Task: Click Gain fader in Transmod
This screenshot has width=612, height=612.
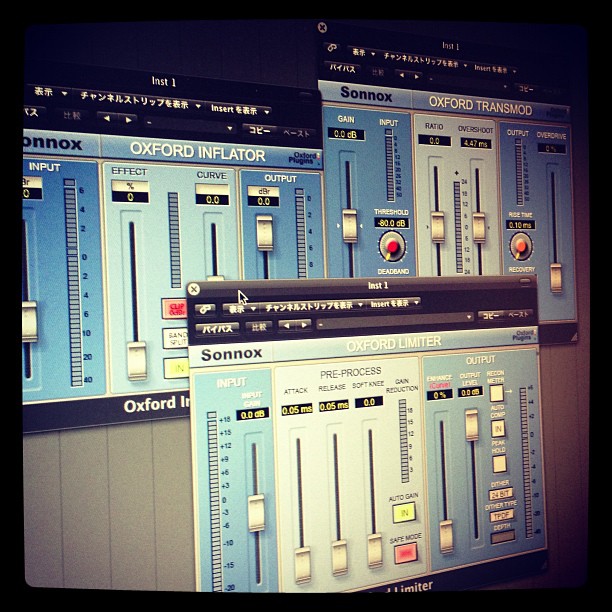Action: tap(349, 226)
